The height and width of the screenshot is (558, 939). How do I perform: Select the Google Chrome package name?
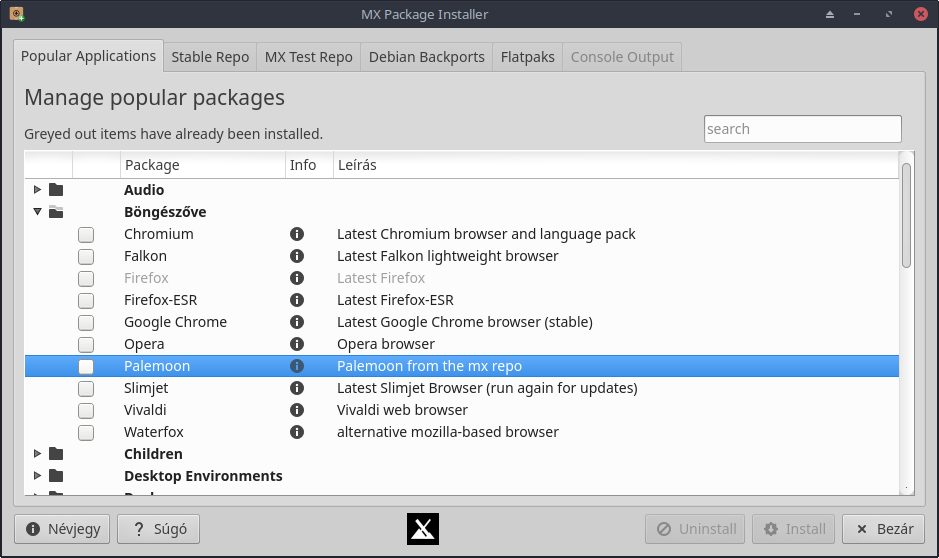coord(175,323)
